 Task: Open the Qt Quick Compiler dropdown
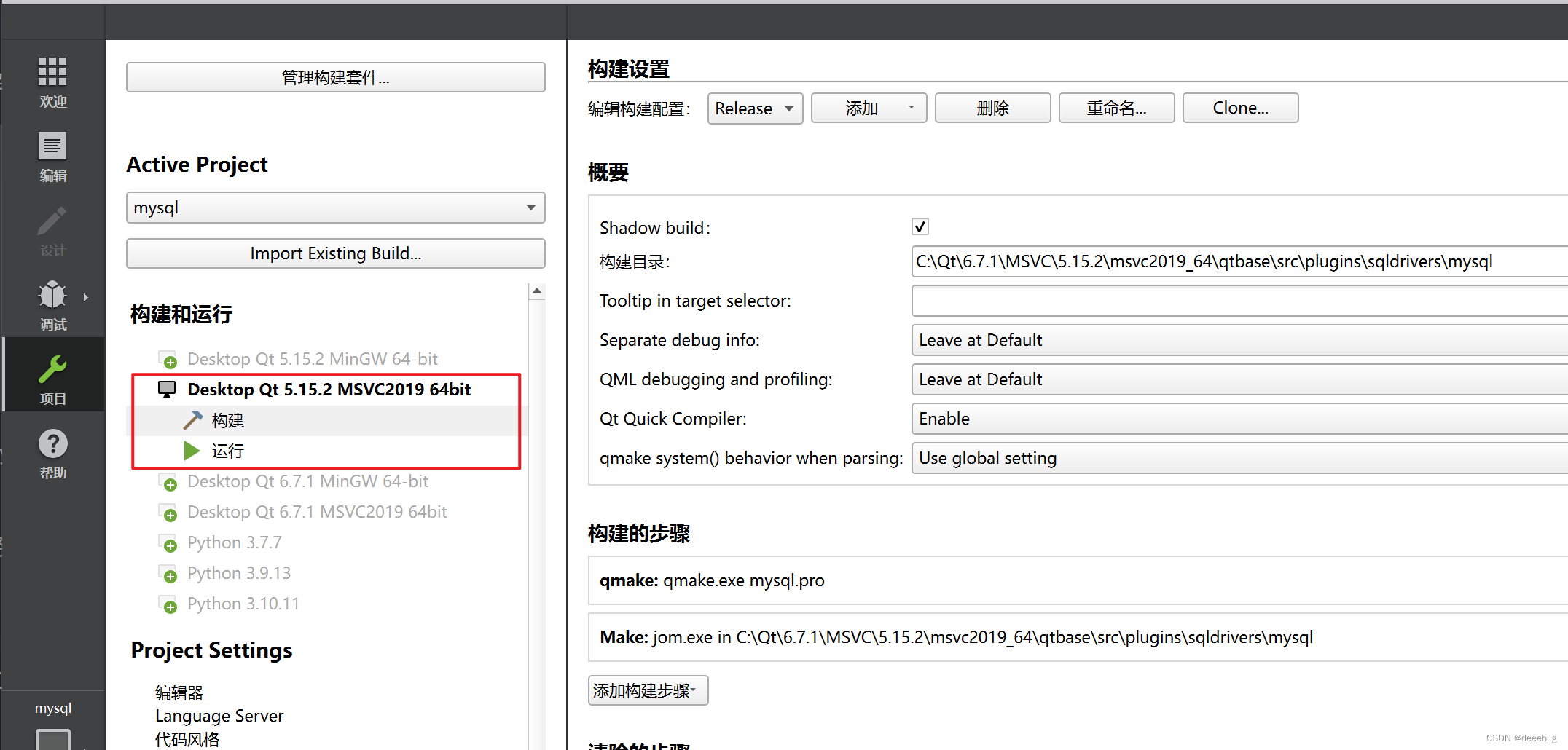pos(1239,419)
